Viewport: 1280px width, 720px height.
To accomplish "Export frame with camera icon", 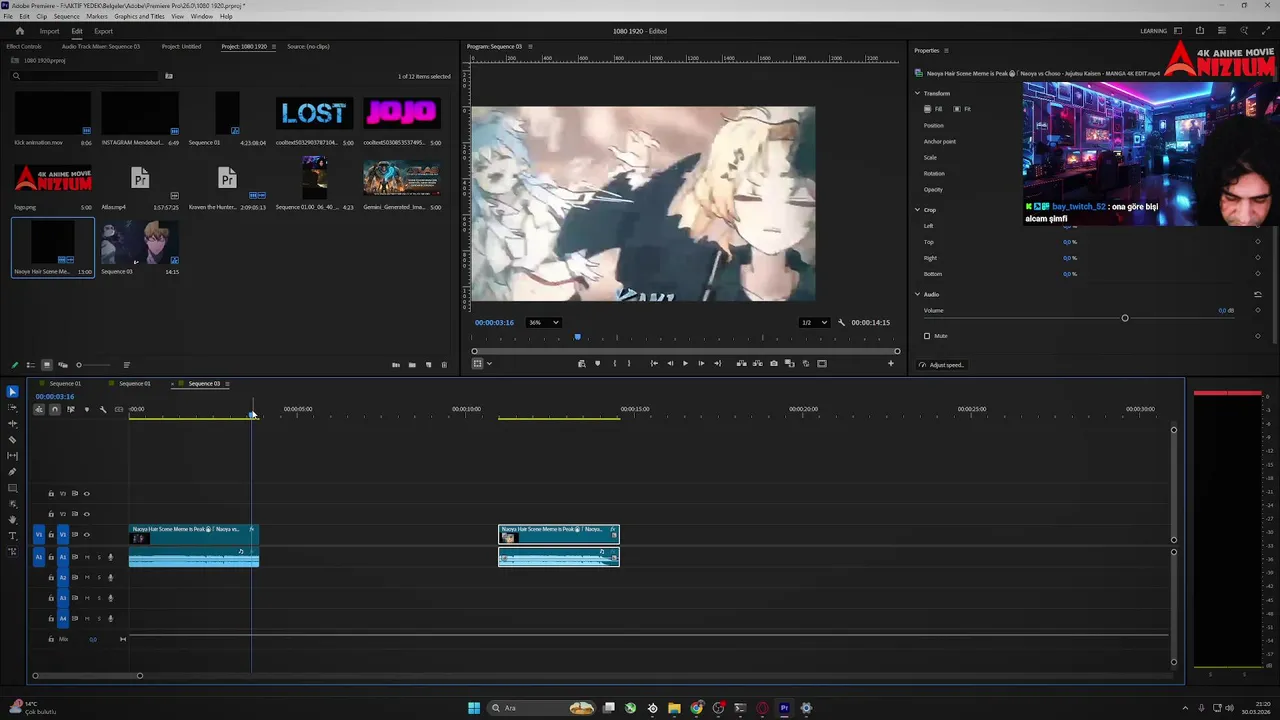I will tap(773, 363).
